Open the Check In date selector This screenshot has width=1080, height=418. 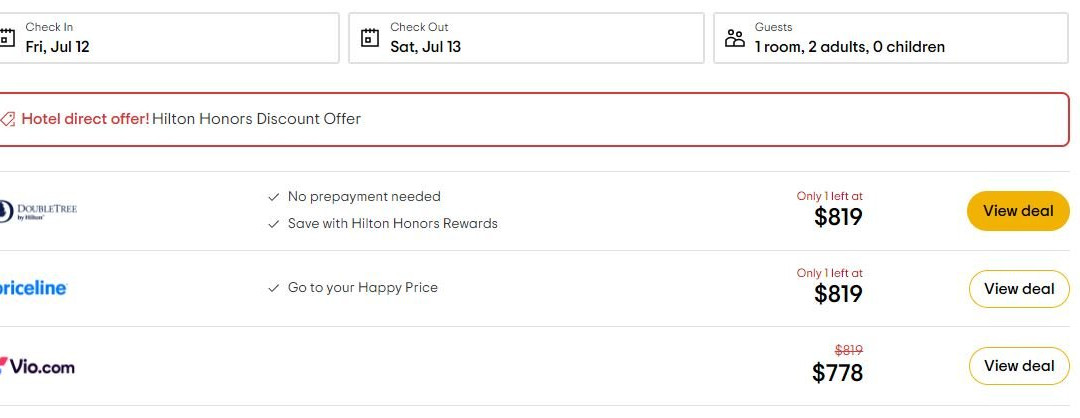click(x=168, y=38)
